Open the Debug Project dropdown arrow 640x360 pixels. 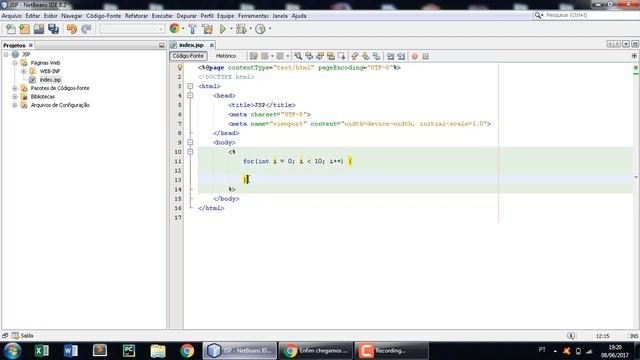click(250, 29)
